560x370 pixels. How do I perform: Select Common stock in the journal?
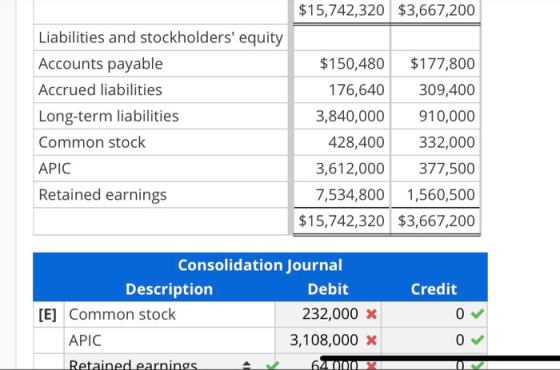122,315
